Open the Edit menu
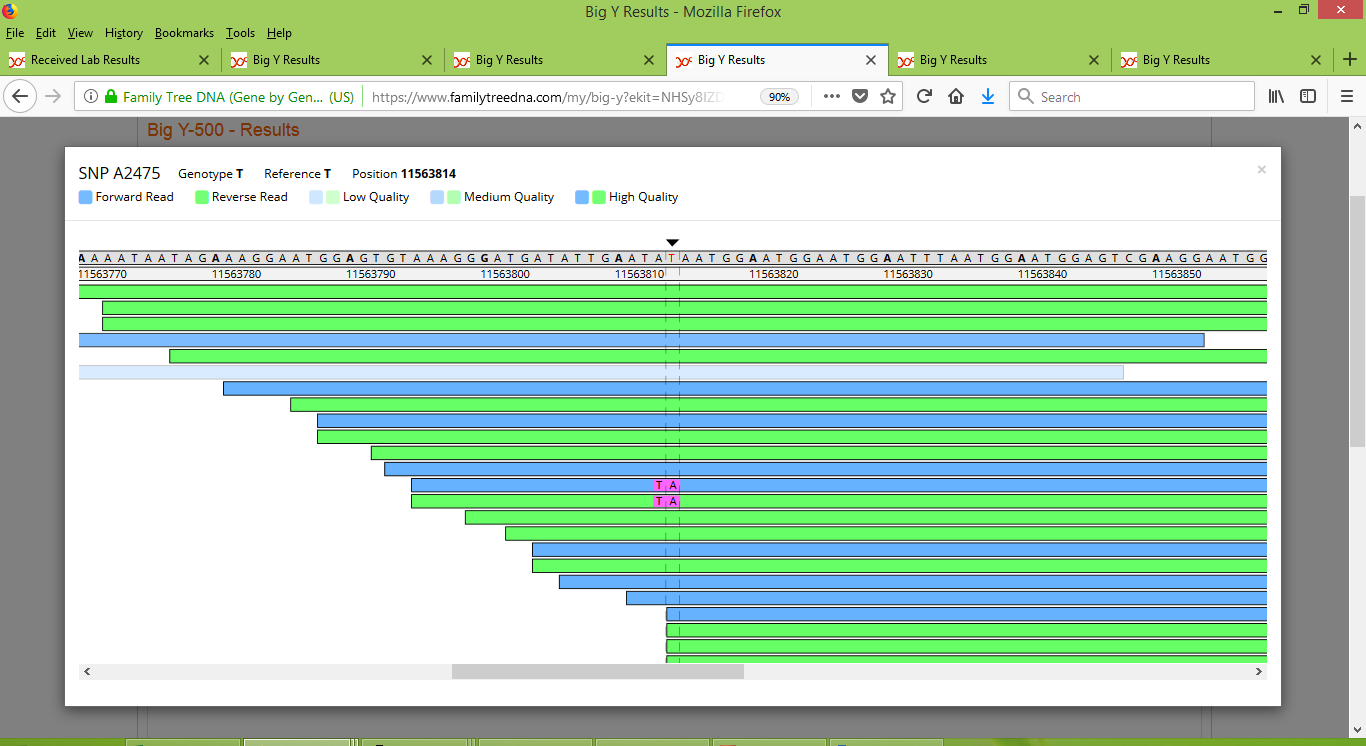 46,33
